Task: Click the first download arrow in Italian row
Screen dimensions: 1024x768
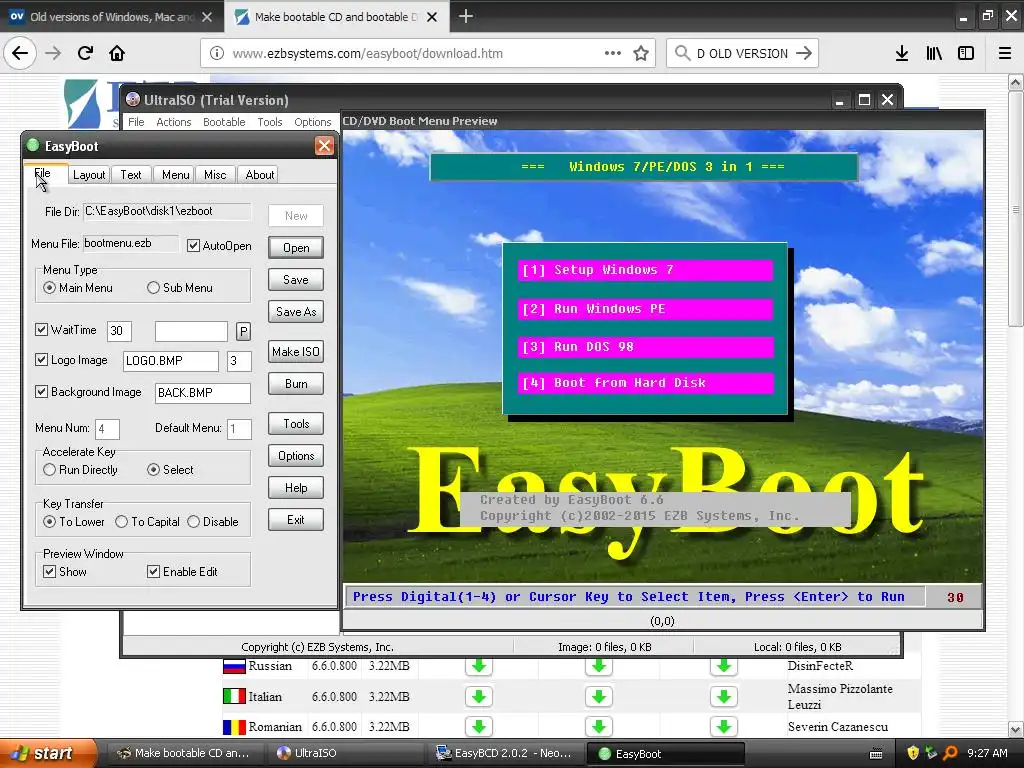Action: coord(479,697)
